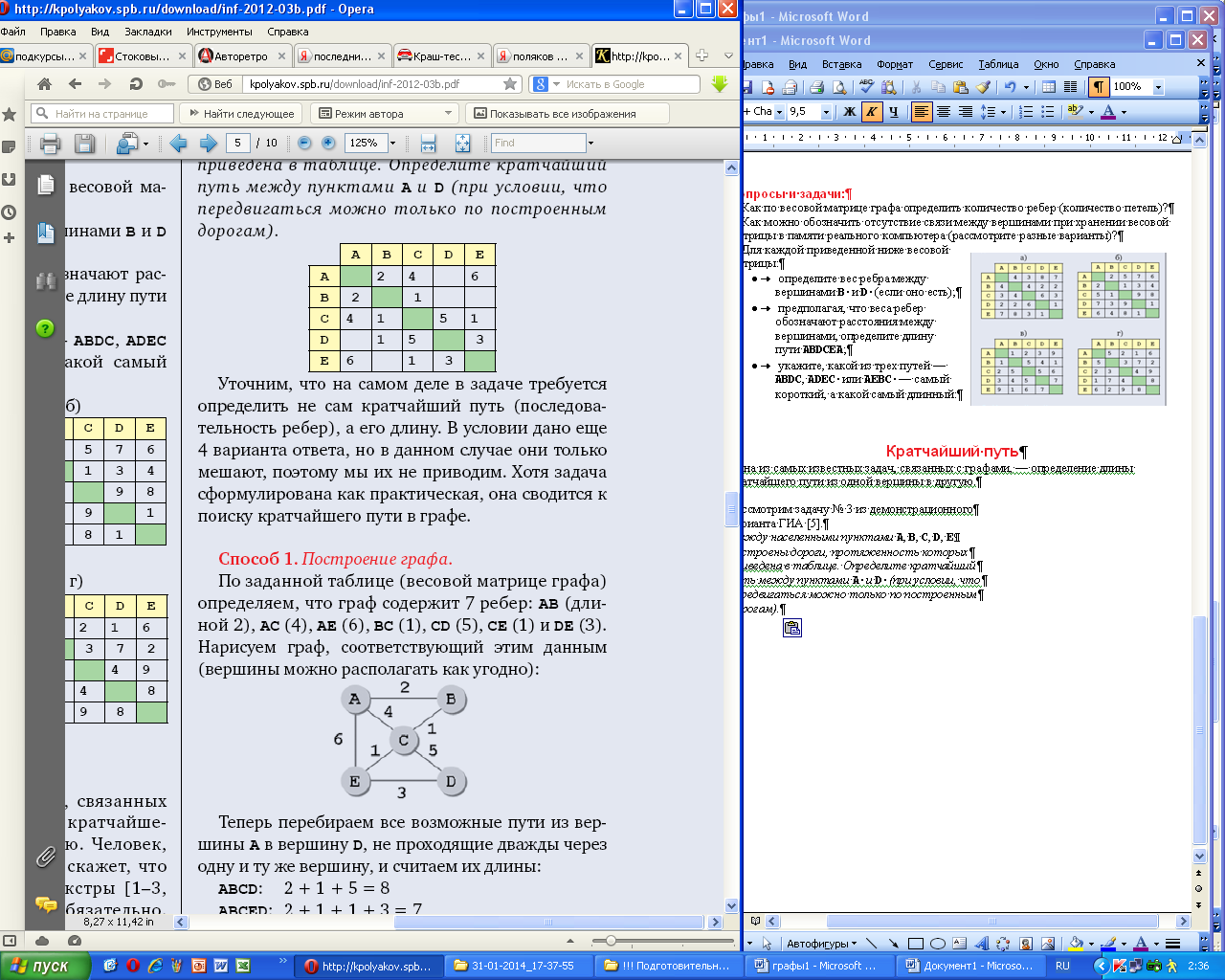Click Word columns icon
Image resolution: width=1225 pixels, height=980 pixels.
1071,86
